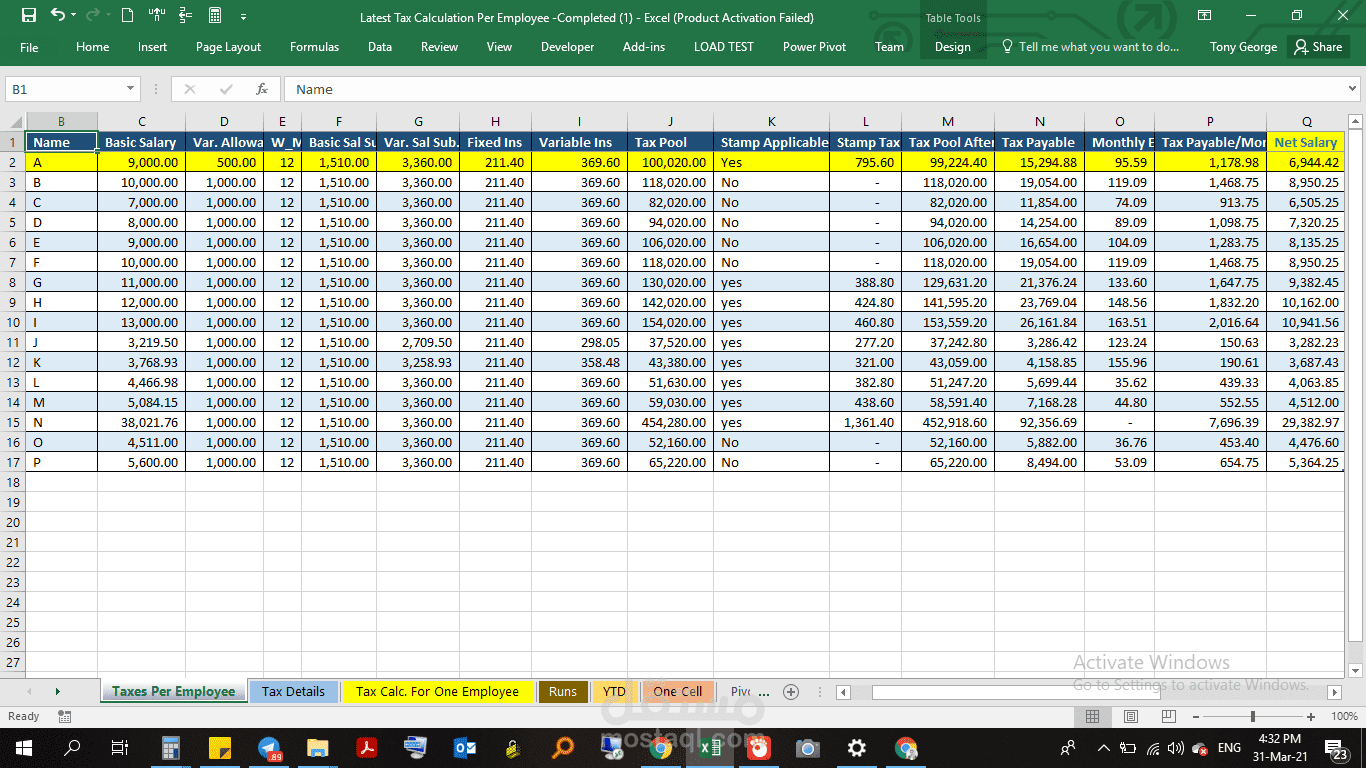This screenshot has width=1366, height=768.
Task: Click the Insert Function fx icon
Action: 262,89
